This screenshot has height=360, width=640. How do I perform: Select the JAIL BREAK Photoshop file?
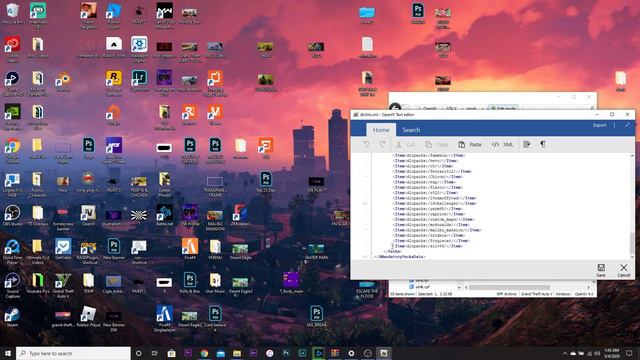[316, 316]
